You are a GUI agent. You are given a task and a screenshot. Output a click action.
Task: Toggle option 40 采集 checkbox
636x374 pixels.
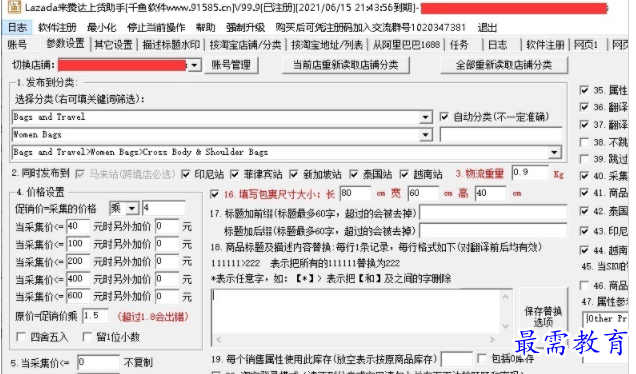tap(584, 176)
